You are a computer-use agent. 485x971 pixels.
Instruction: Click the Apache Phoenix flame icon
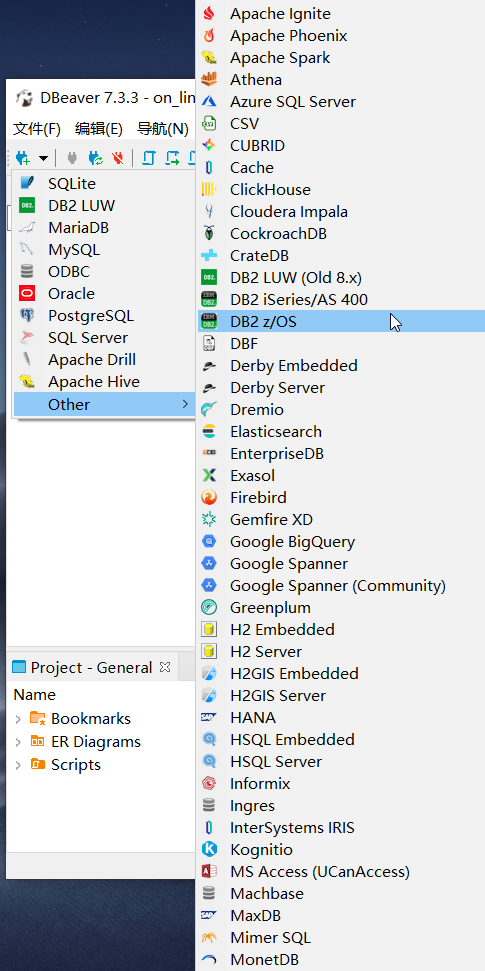coord(209,36)
